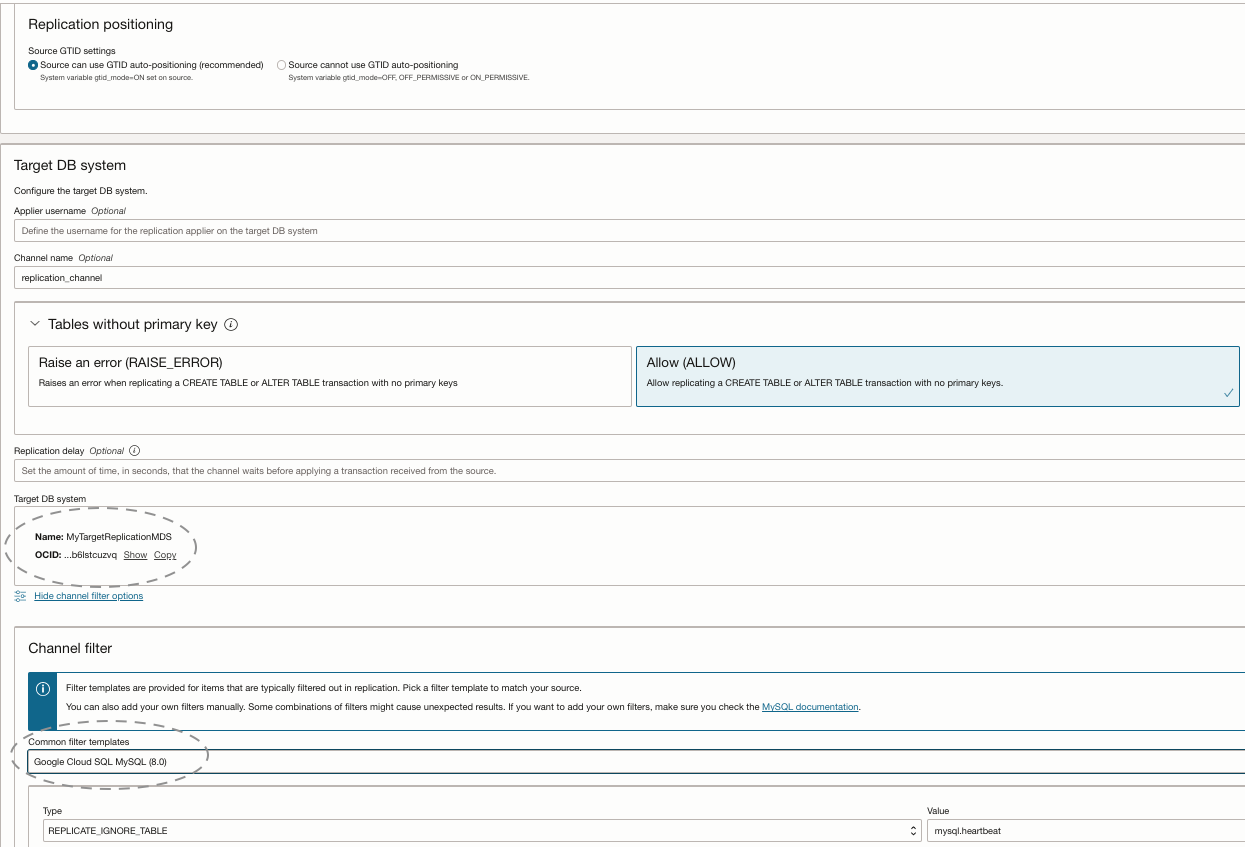Click the Replication delay input field
The width and height of the screenshot is (1245, 847).
pyautogui.click(x=629, y=471)
